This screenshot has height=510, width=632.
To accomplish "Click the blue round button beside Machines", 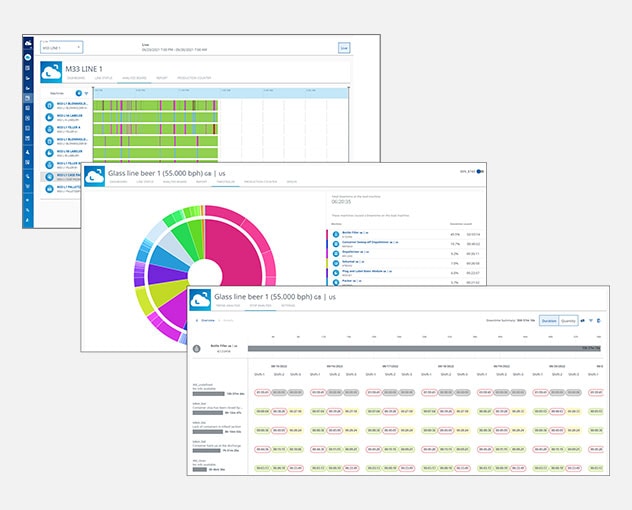I will coord(77,93).
